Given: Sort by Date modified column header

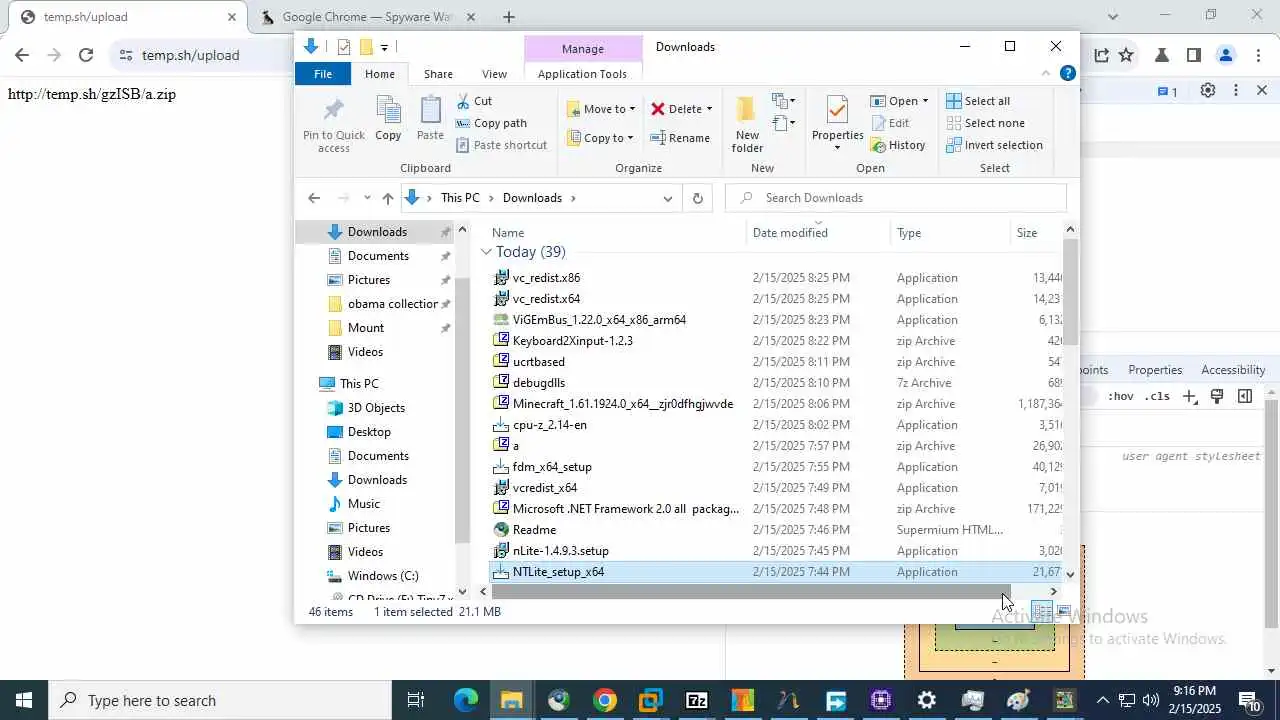Looking at the screenshot, I should [x=818, y=233].
